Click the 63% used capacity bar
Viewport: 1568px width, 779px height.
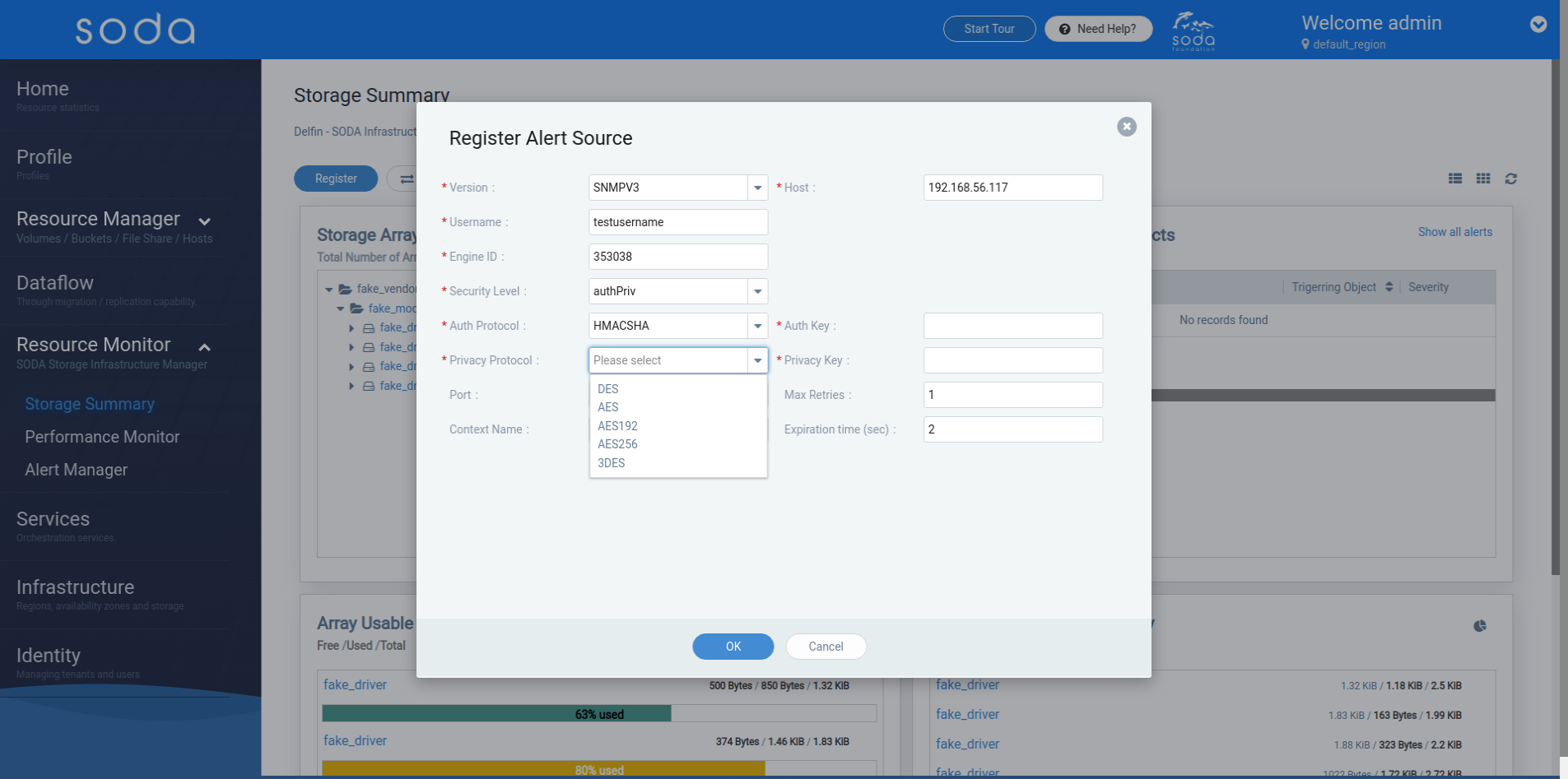[599, 714]
